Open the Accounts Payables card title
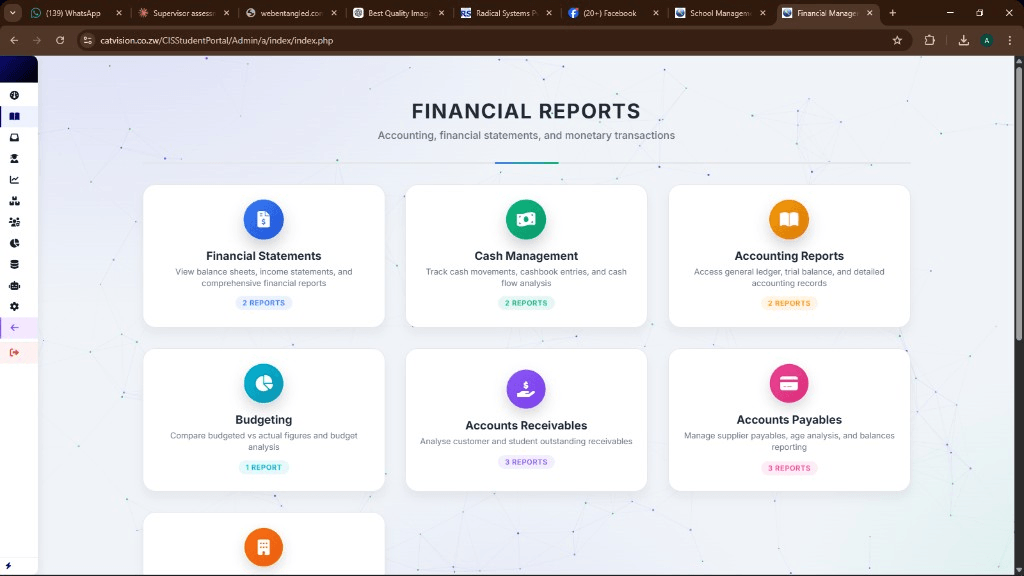Screen dimensions: 1024x576 point(789,420)
